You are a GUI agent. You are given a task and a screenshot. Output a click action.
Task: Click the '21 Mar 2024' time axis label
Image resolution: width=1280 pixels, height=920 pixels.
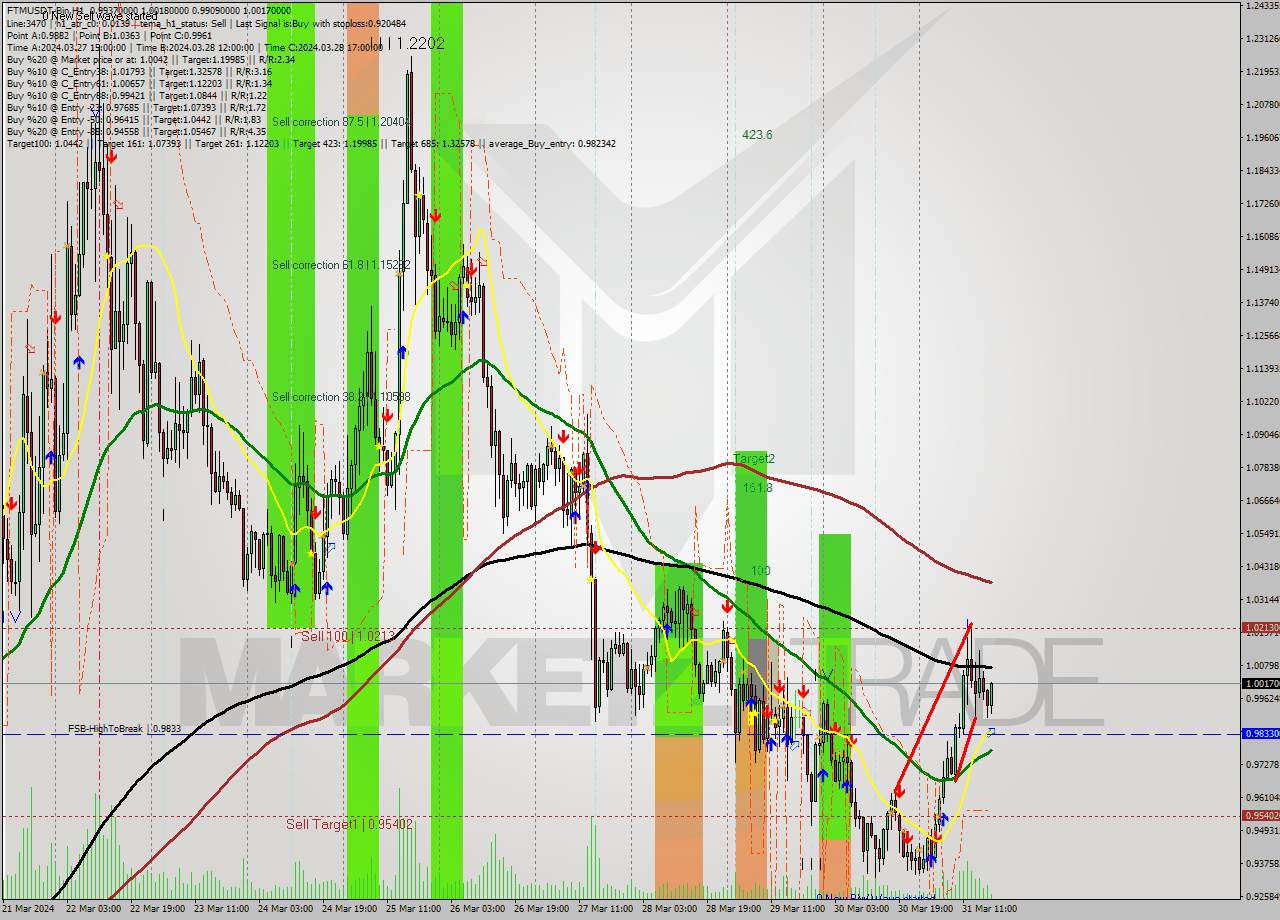[29, 909]
